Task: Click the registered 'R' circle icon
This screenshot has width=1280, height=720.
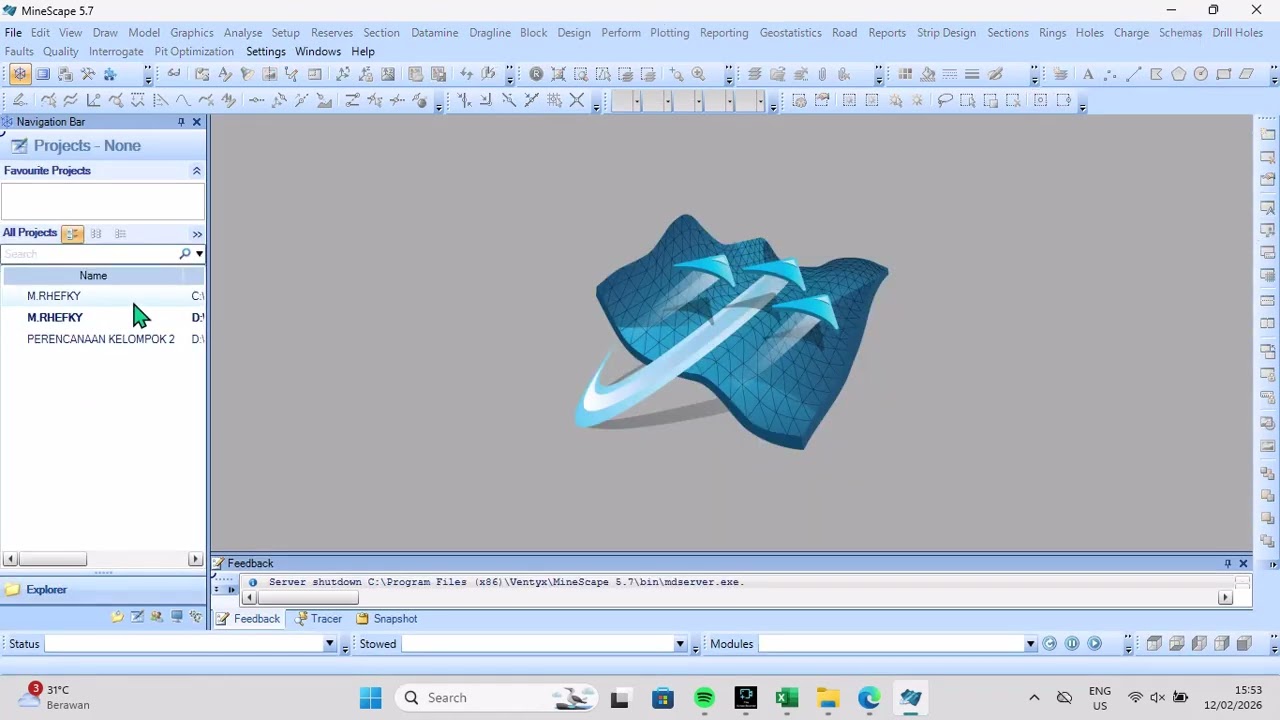Action: tap(536, 74)
